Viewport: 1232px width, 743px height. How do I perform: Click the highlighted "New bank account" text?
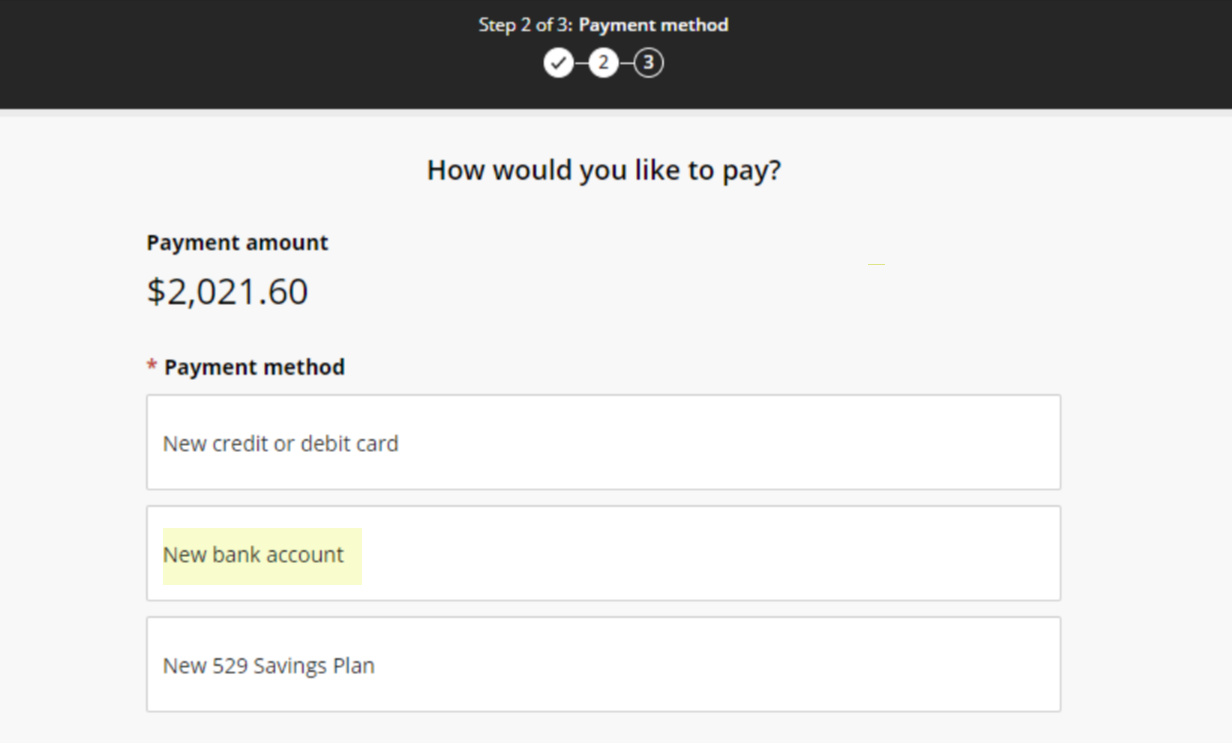click(x=253, y=555)
